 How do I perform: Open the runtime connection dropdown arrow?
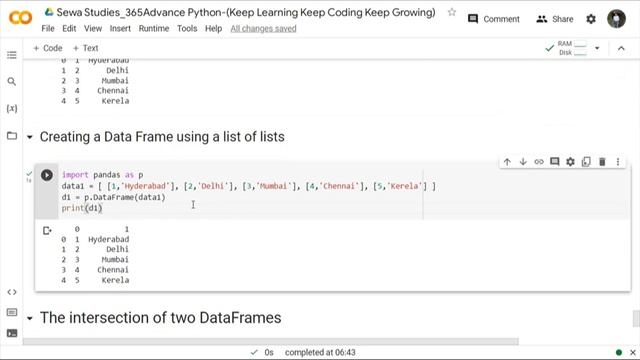(x=597, y=48)
